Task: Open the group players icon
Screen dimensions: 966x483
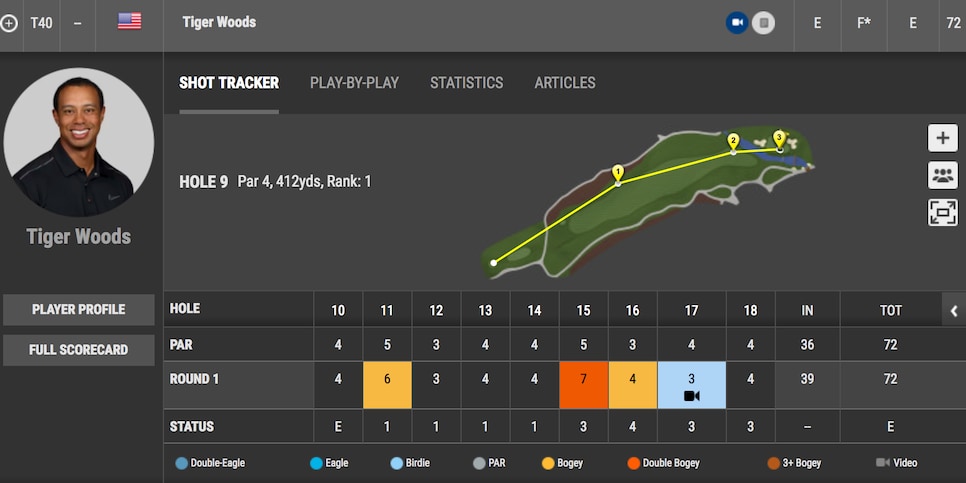Action: point(943,176)
